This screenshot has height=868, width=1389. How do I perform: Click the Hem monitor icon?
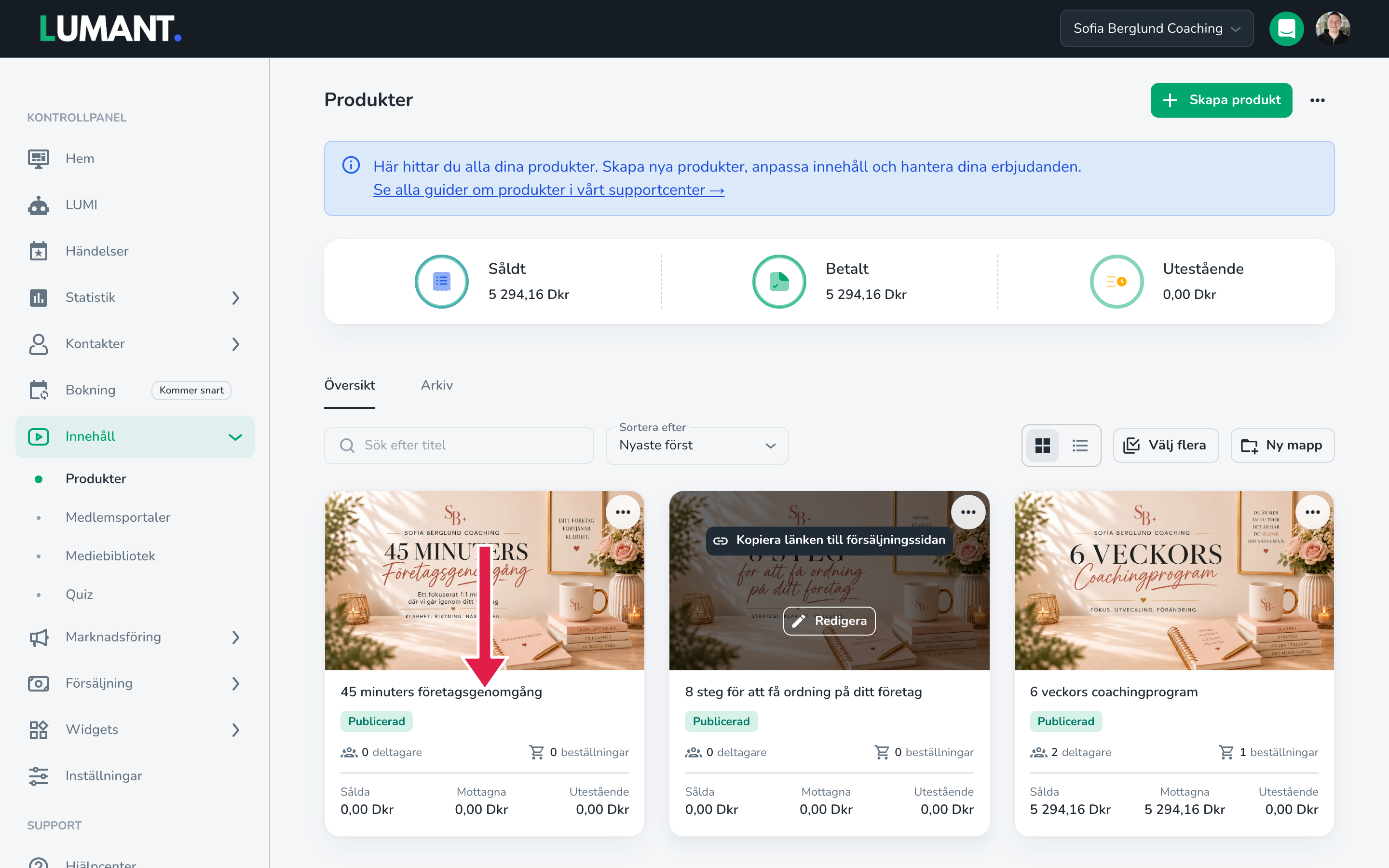(39, 159)
